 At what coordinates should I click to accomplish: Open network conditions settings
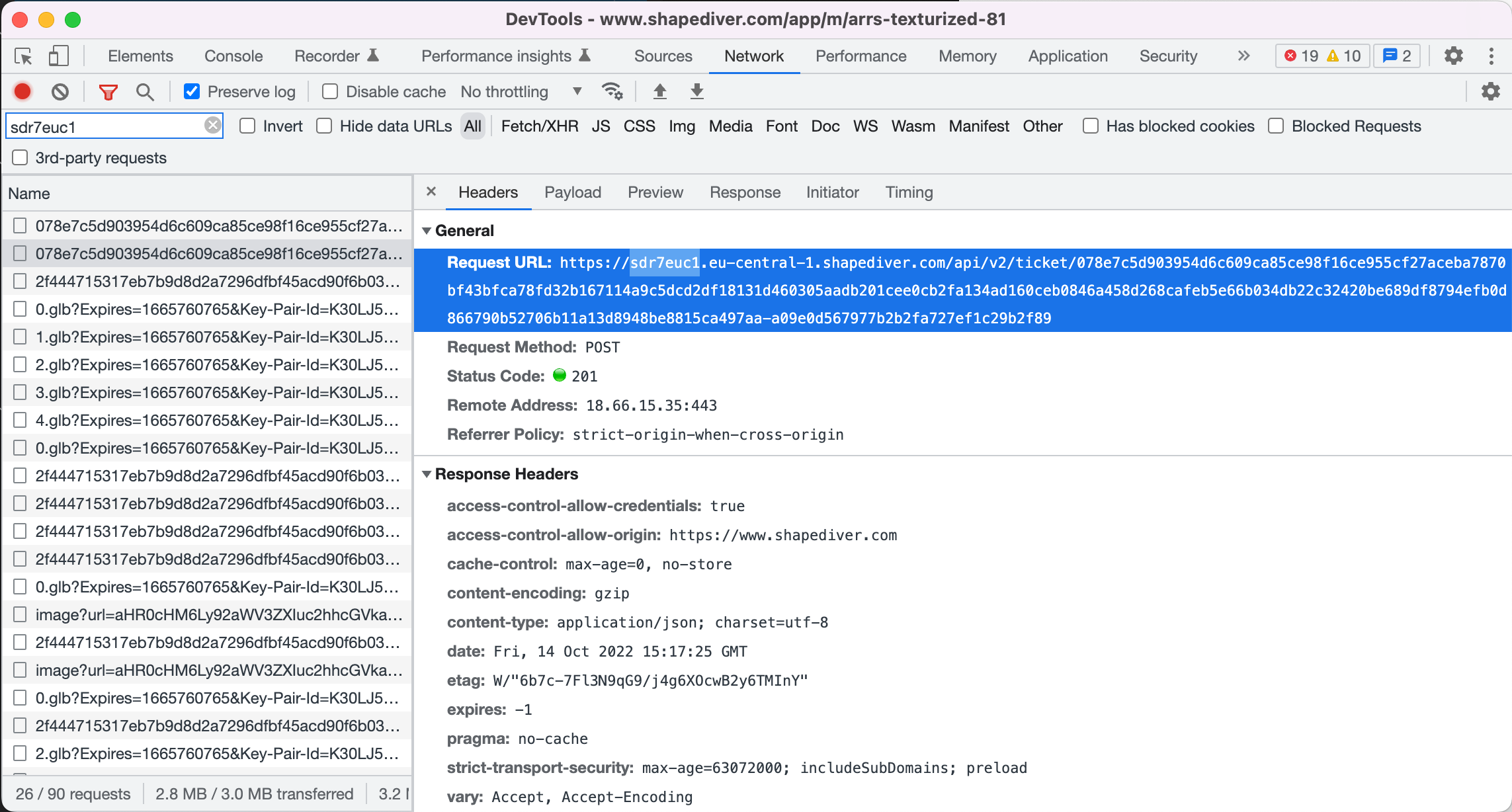coord(612,91)
